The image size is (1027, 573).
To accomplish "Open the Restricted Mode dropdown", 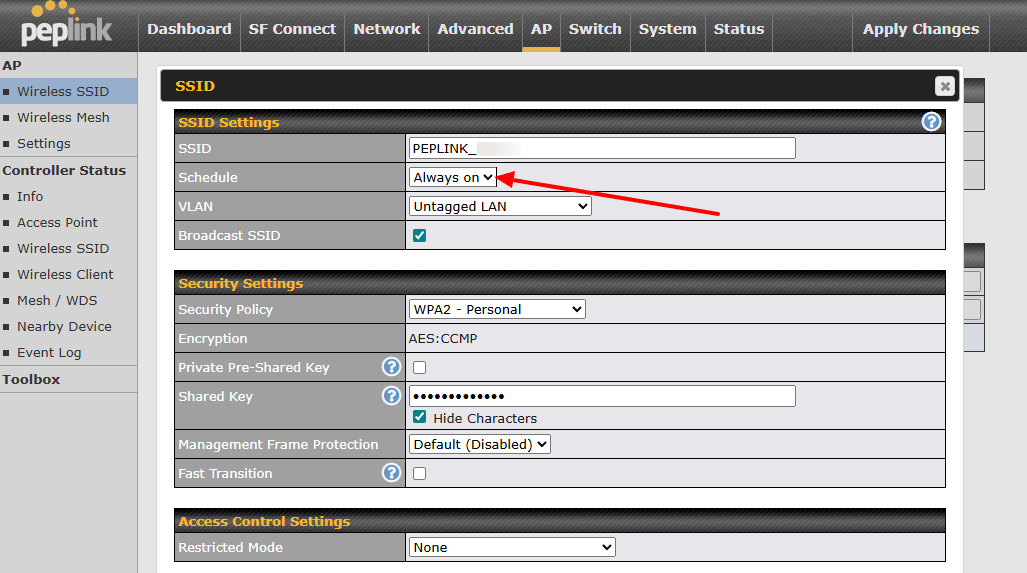I will [512, 547].
